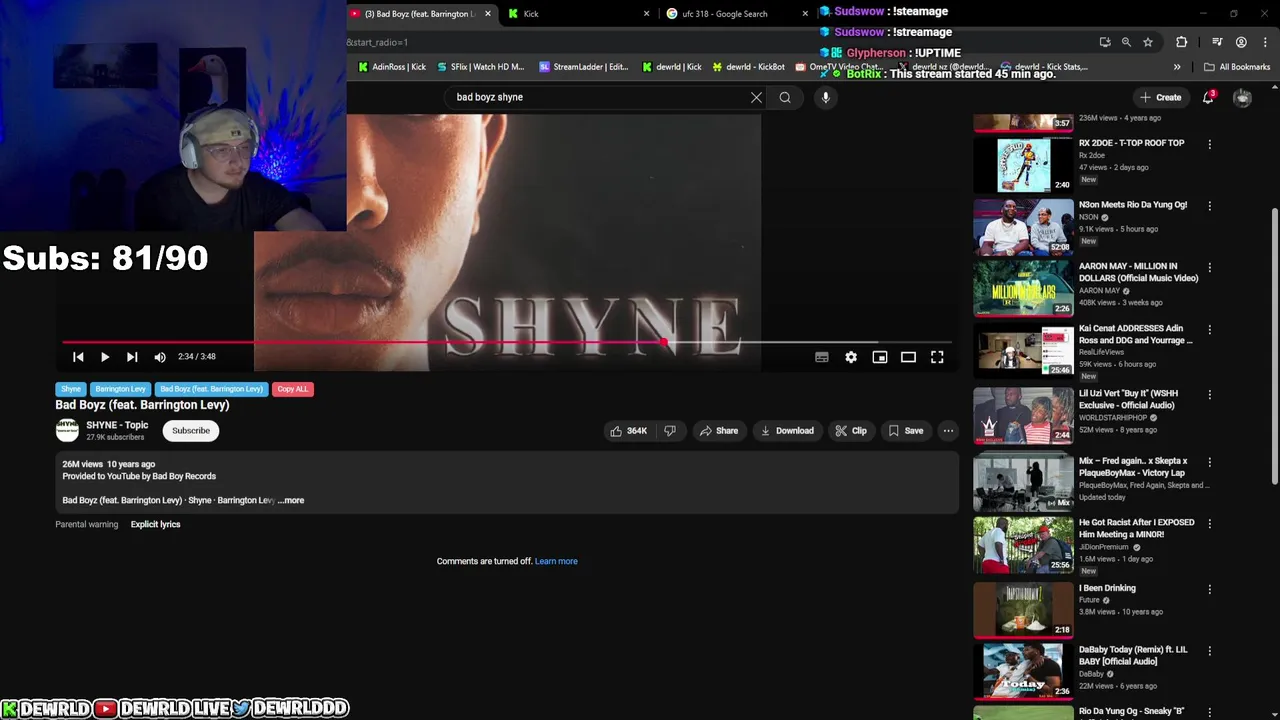
Task: Create a Clip of the video
Action: click(851, 431)
